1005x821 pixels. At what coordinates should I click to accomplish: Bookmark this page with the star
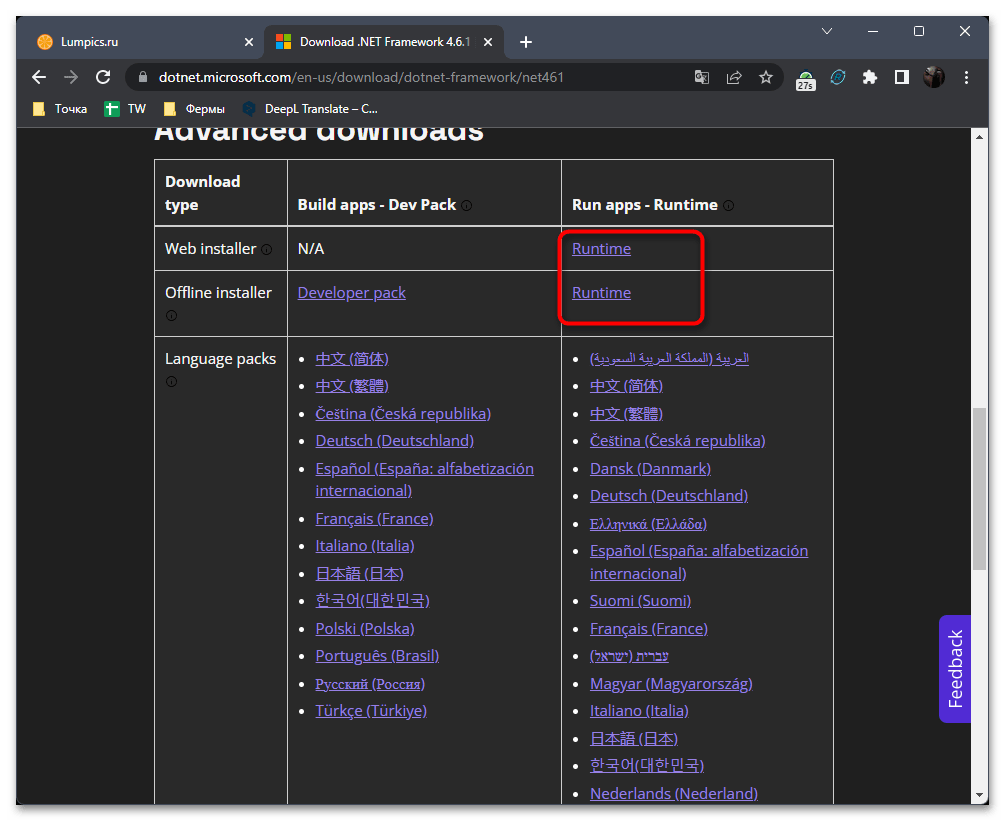(x=766, y=78)
